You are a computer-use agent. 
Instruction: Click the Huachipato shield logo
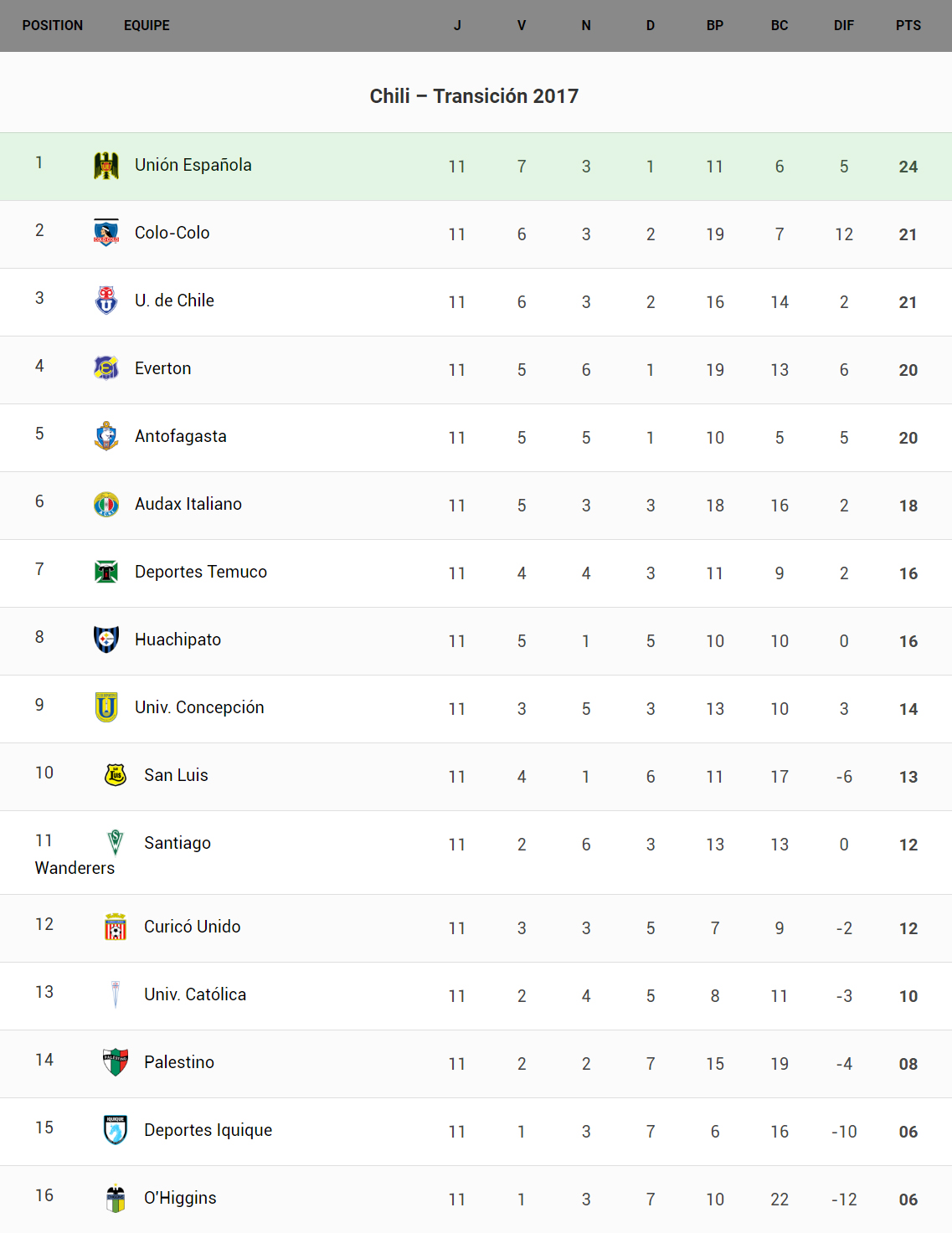click(106, 640)
